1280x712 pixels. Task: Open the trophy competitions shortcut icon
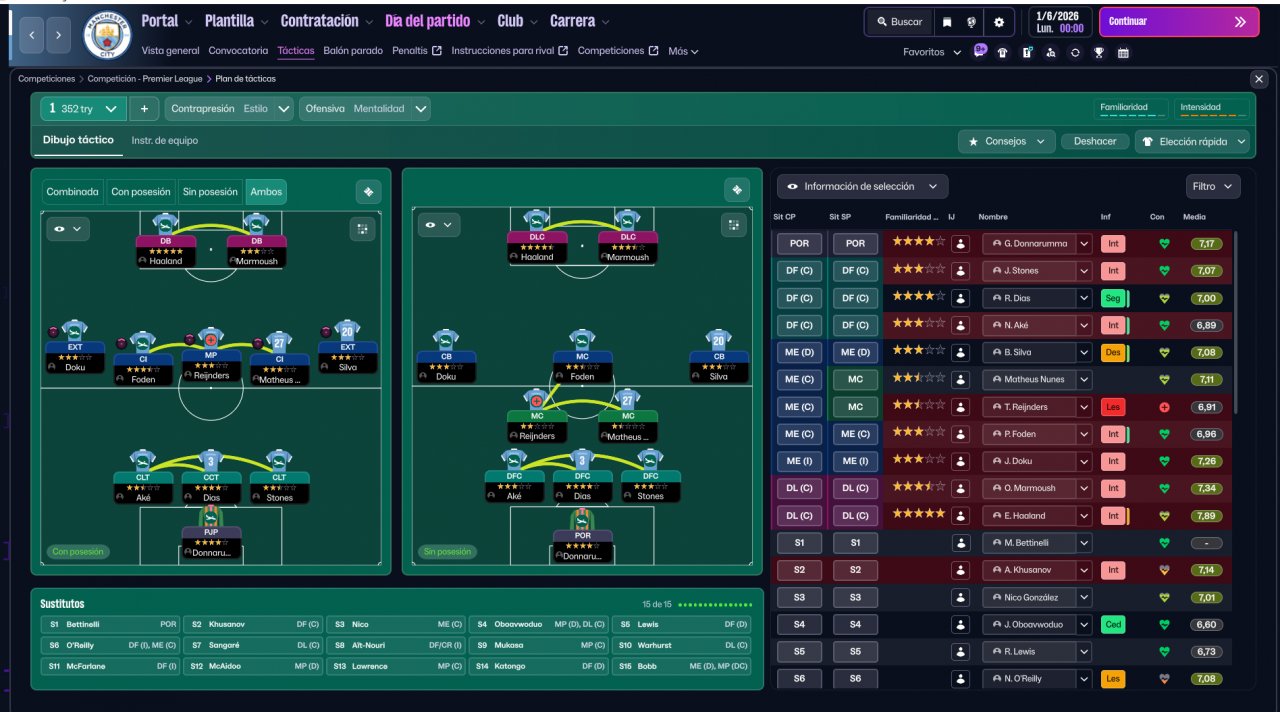1099,53
